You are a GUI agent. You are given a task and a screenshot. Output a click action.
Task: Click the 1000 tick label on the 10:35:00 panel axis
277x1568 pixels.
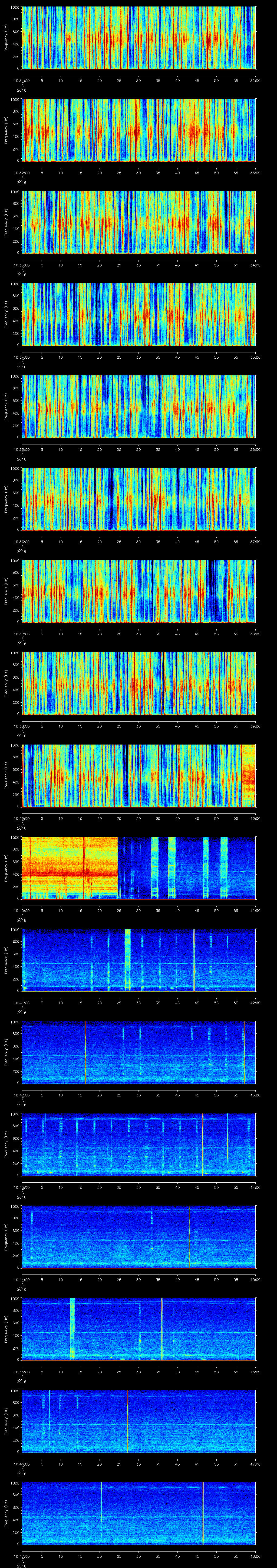pyautogui.click(x=15, y=376)
